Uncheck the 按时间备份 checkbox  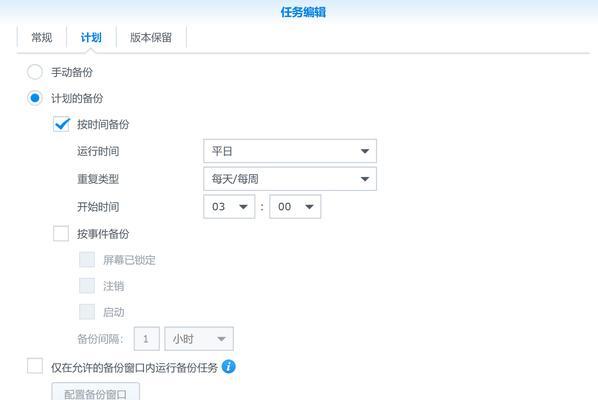pos(61,124)
